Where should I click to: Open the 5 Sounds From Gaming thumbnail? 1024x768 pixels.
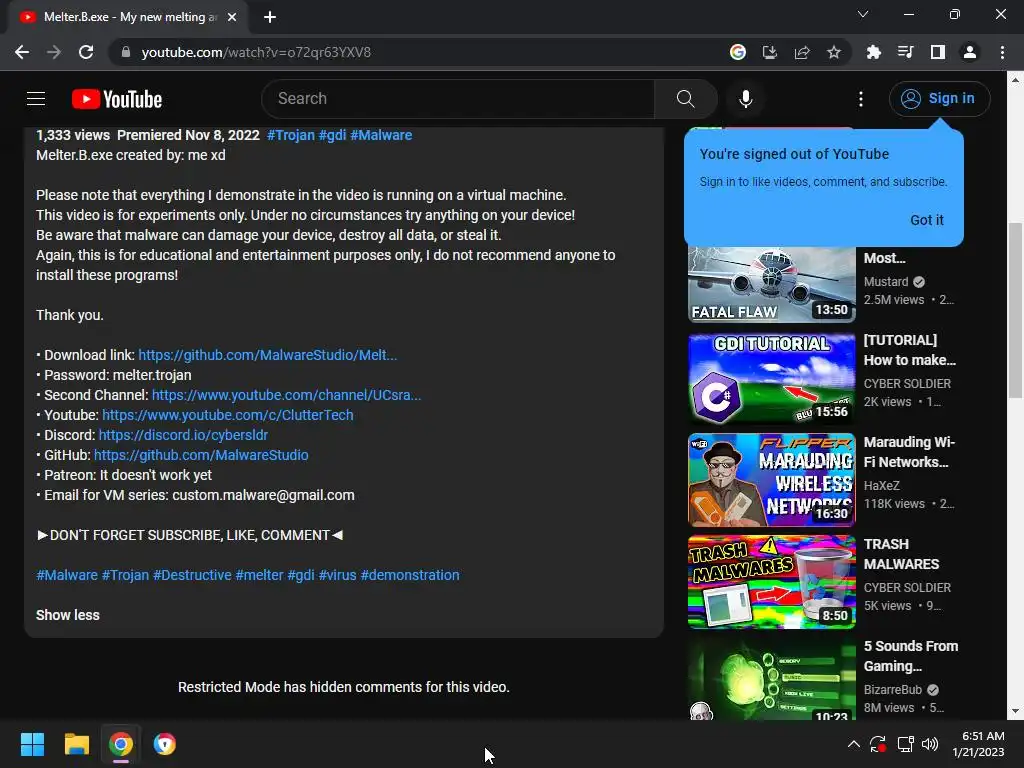771,679
